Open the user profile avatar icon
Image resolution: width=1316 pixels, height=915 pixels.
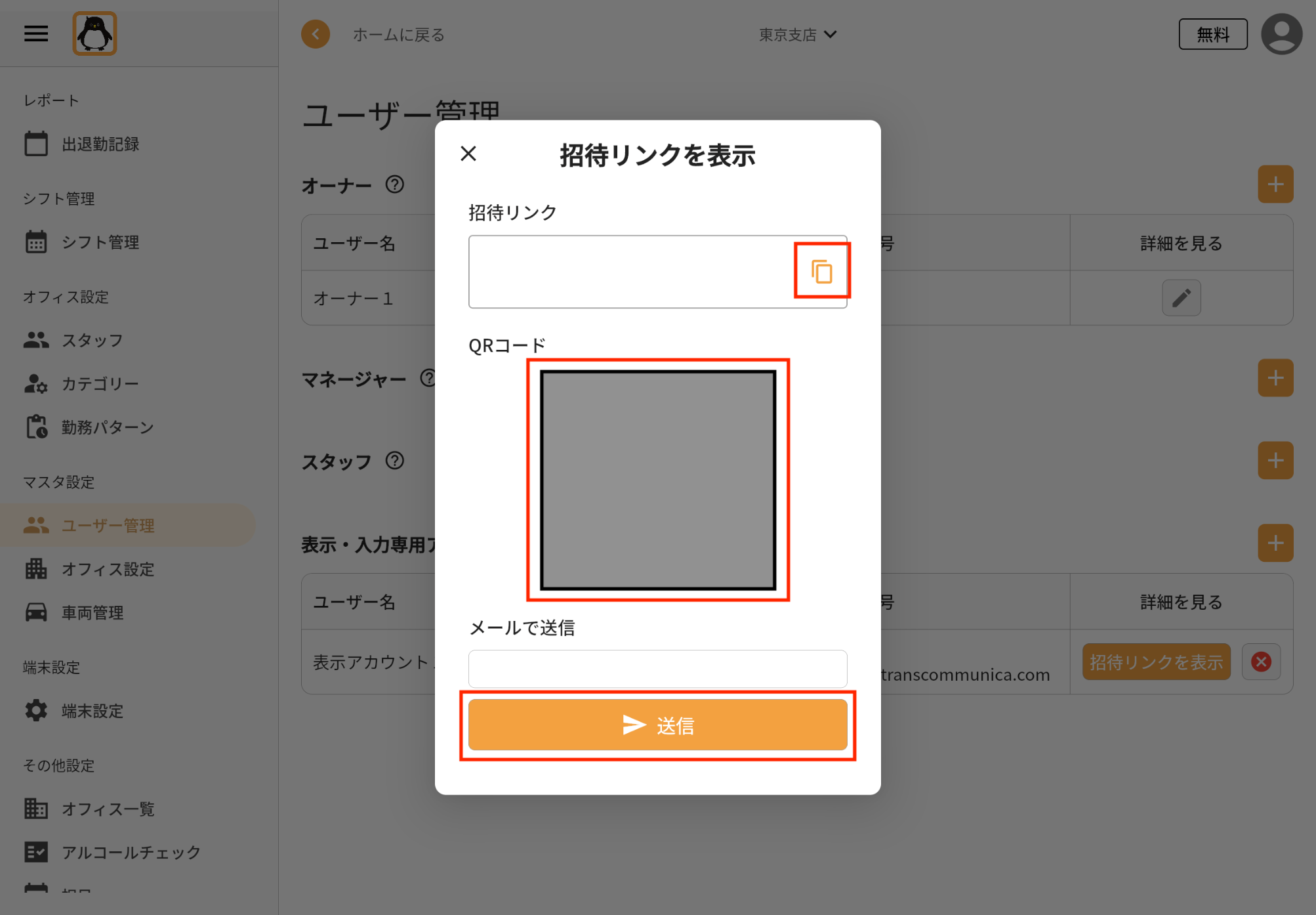pos(1281,34)
